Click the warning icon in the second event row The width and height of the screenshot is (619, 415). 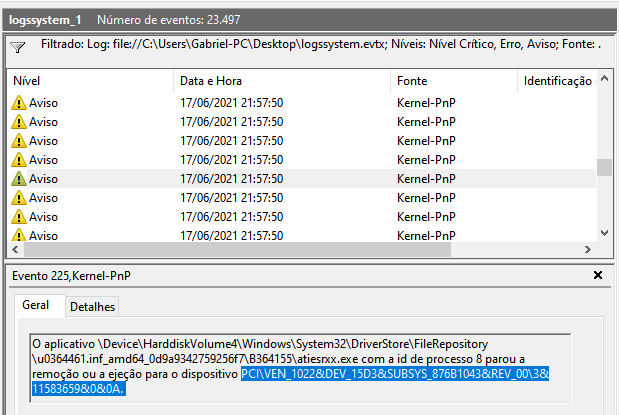(18, 121)
